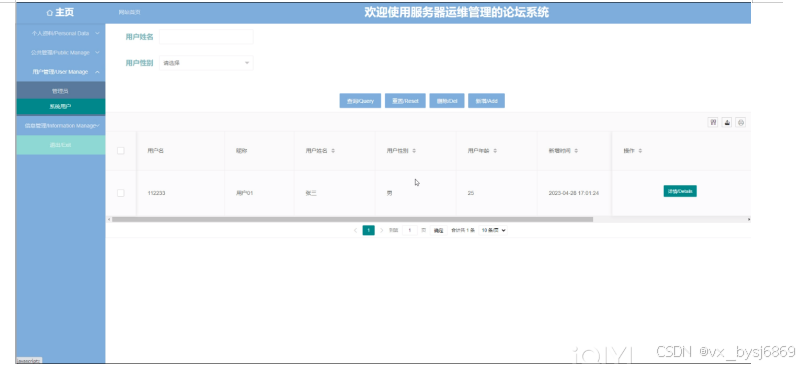
Task: Open the 10条/页 page size dropdown
Action: point(493,230)
